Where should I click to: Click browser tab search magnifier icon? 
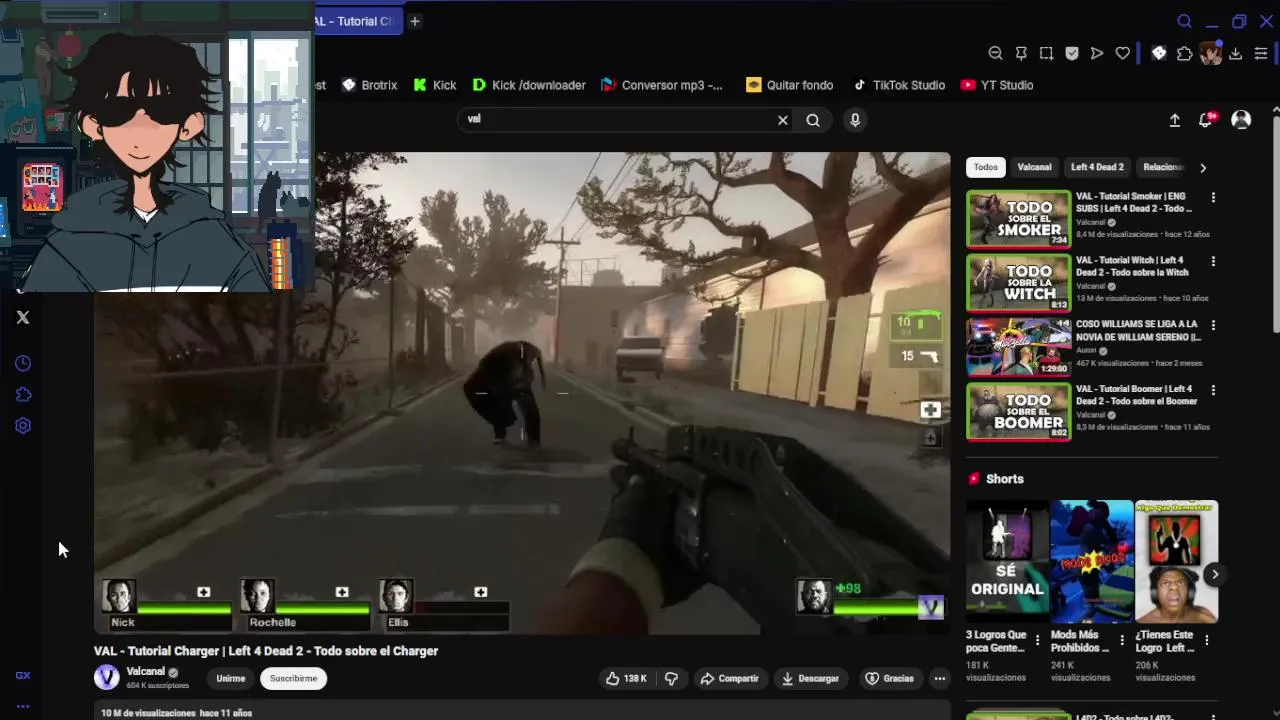(1184, 21)
